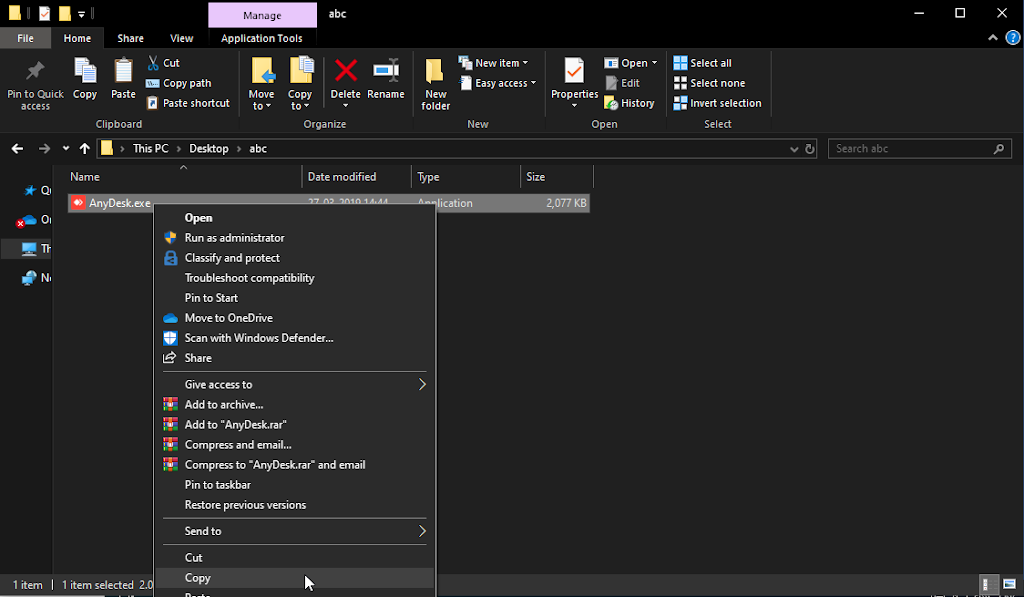This screenshot has width=1024, height=597.
Task: Switch to details view in status bar
Action: click(x=988, y=584)
